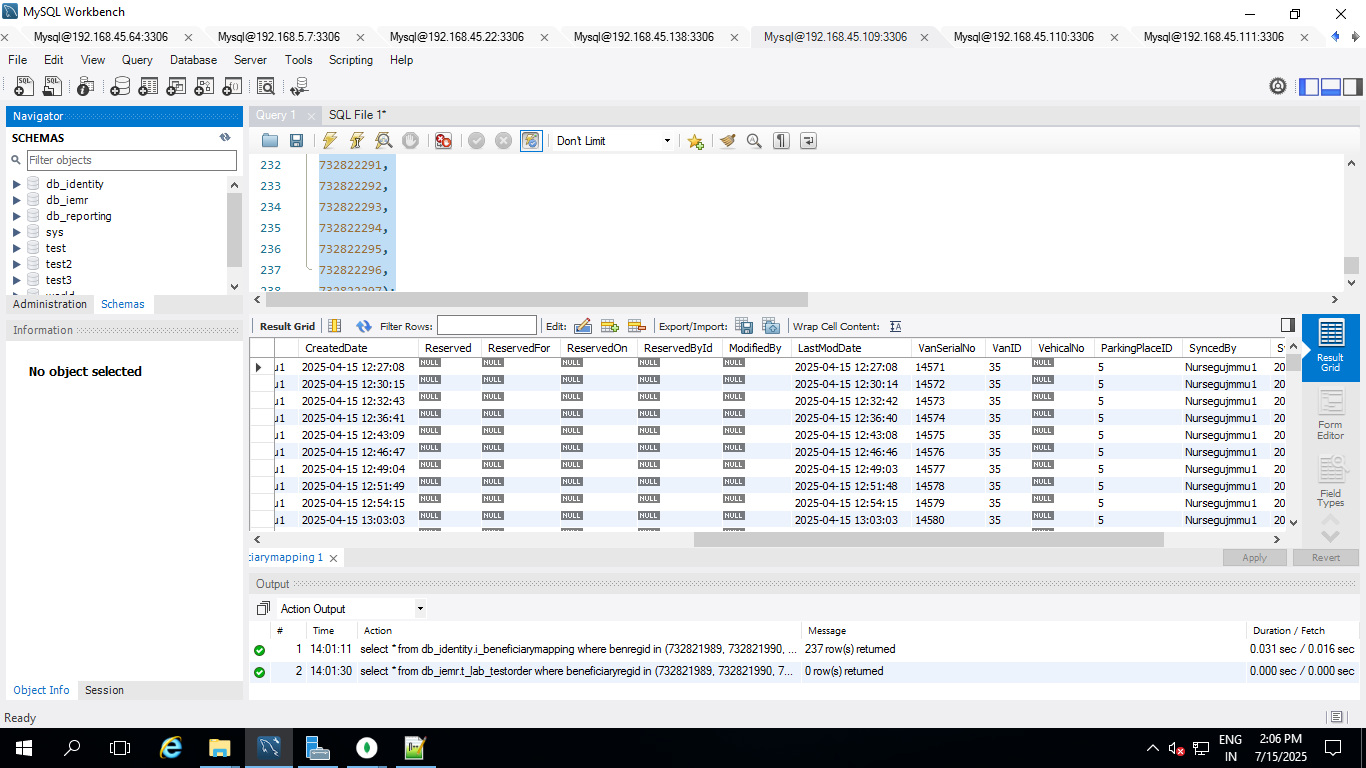
Task: Toggle result grid field-type columns icon
Action: pos(335,326)
